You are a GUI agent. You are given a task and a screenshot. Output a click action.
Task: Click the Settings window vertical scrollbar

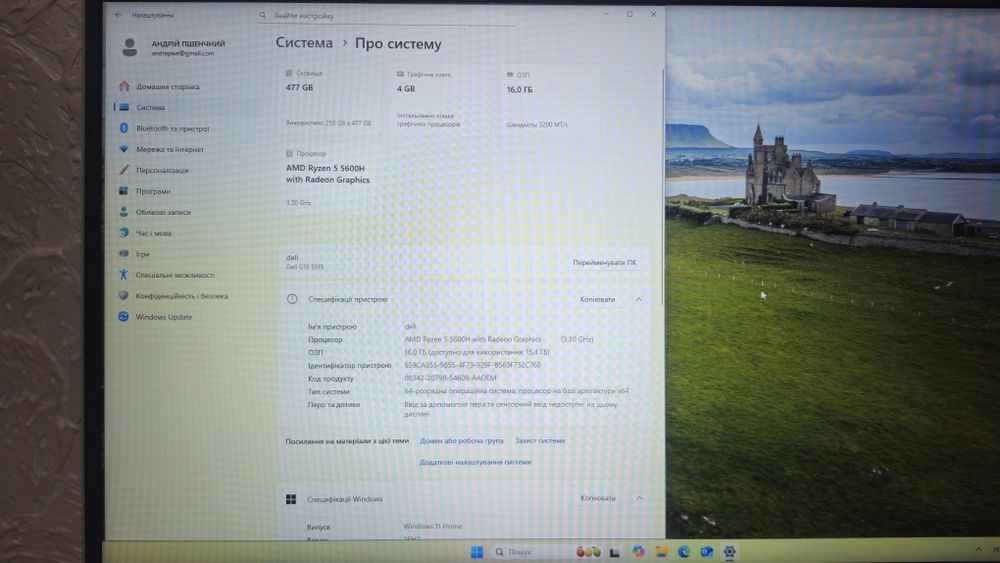pos(663,185)
